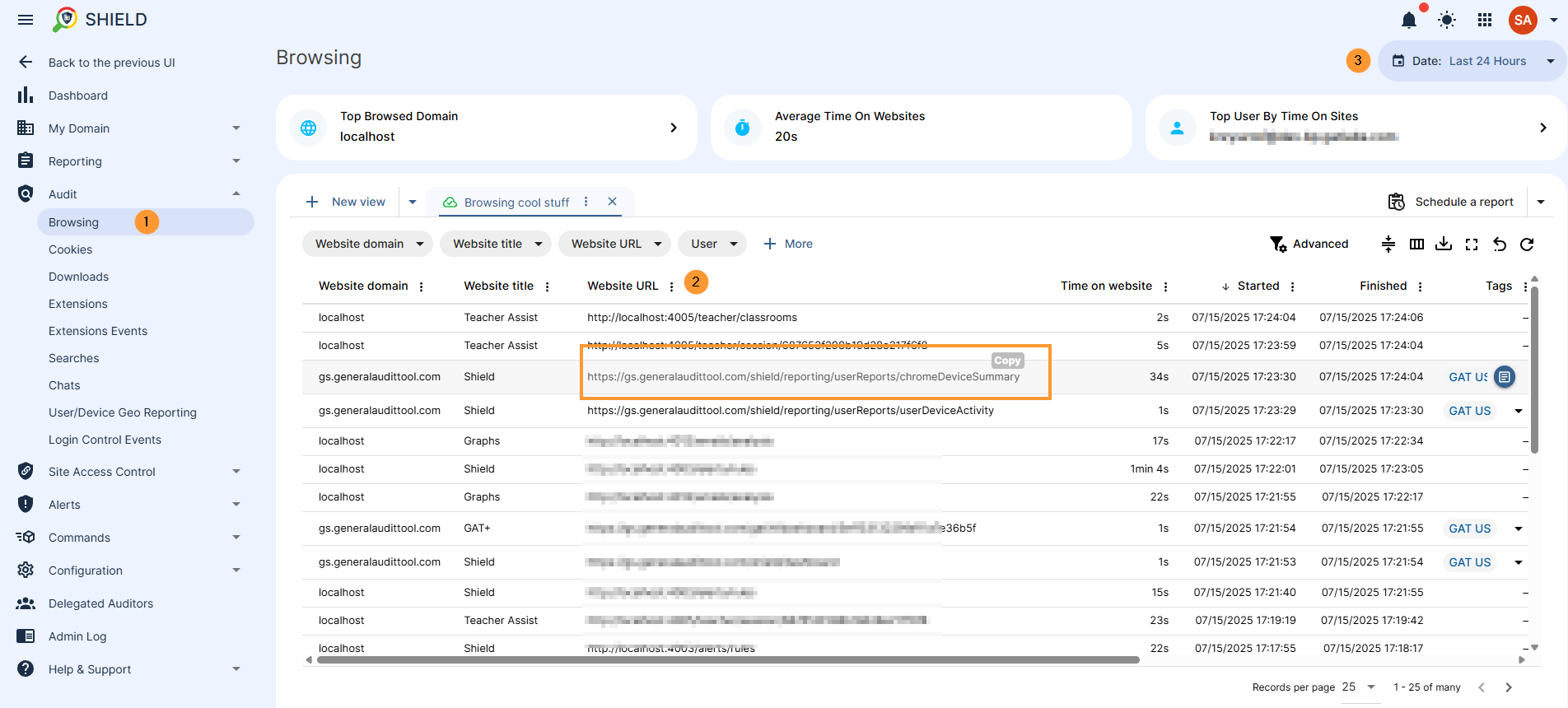1568x708 pixels.
Task: Expand the Alerts section
Action: point(236,505)
